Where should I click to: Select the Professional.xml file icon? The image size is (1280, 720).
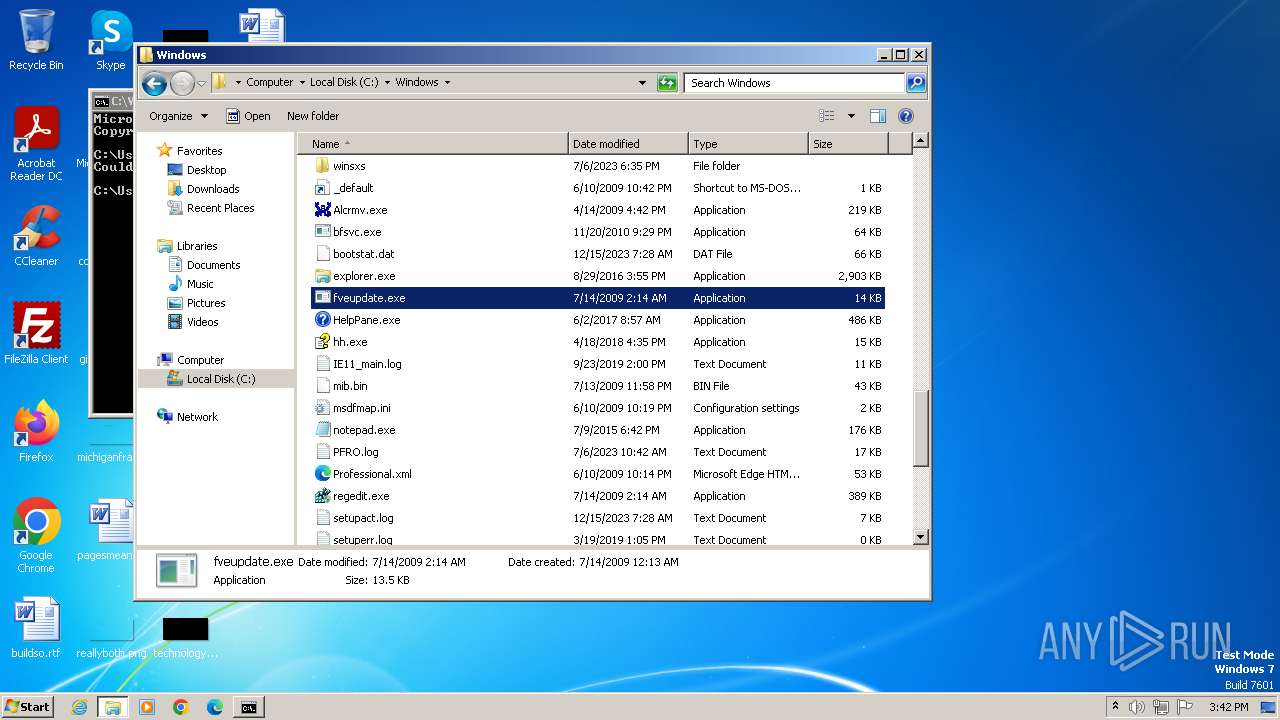pos(322,474)
